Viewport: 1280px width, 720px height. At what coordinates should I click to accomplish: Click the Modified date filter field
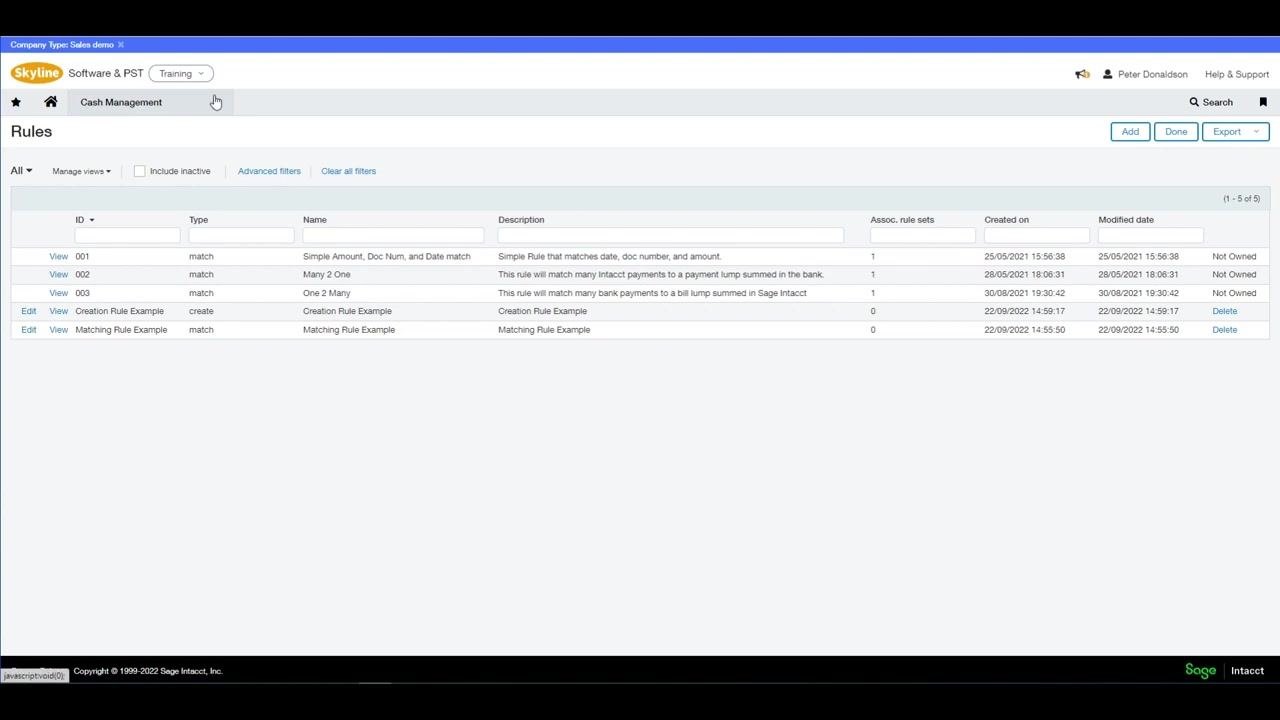point(1150,236)
